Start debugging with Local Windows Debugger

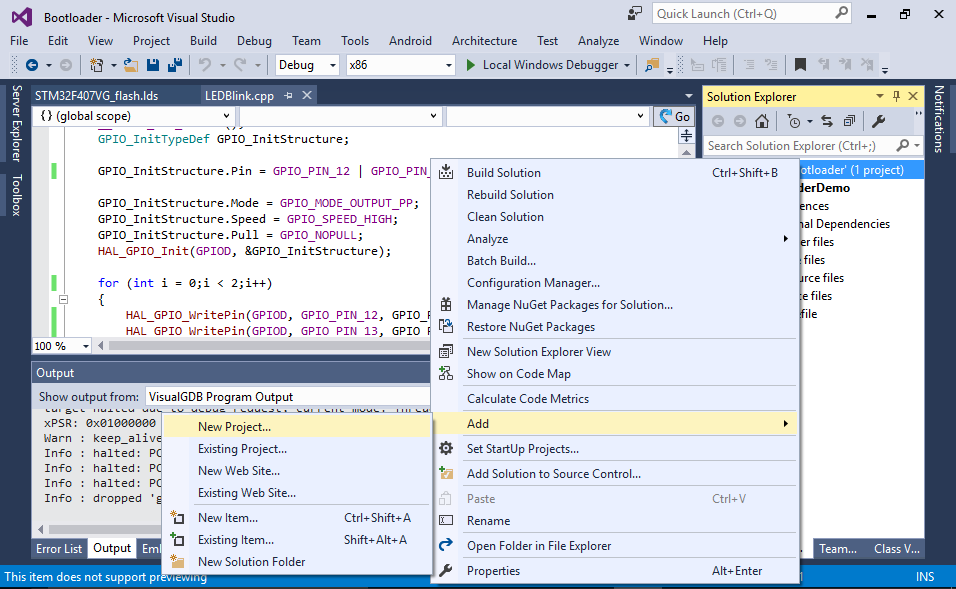(541, 65)
